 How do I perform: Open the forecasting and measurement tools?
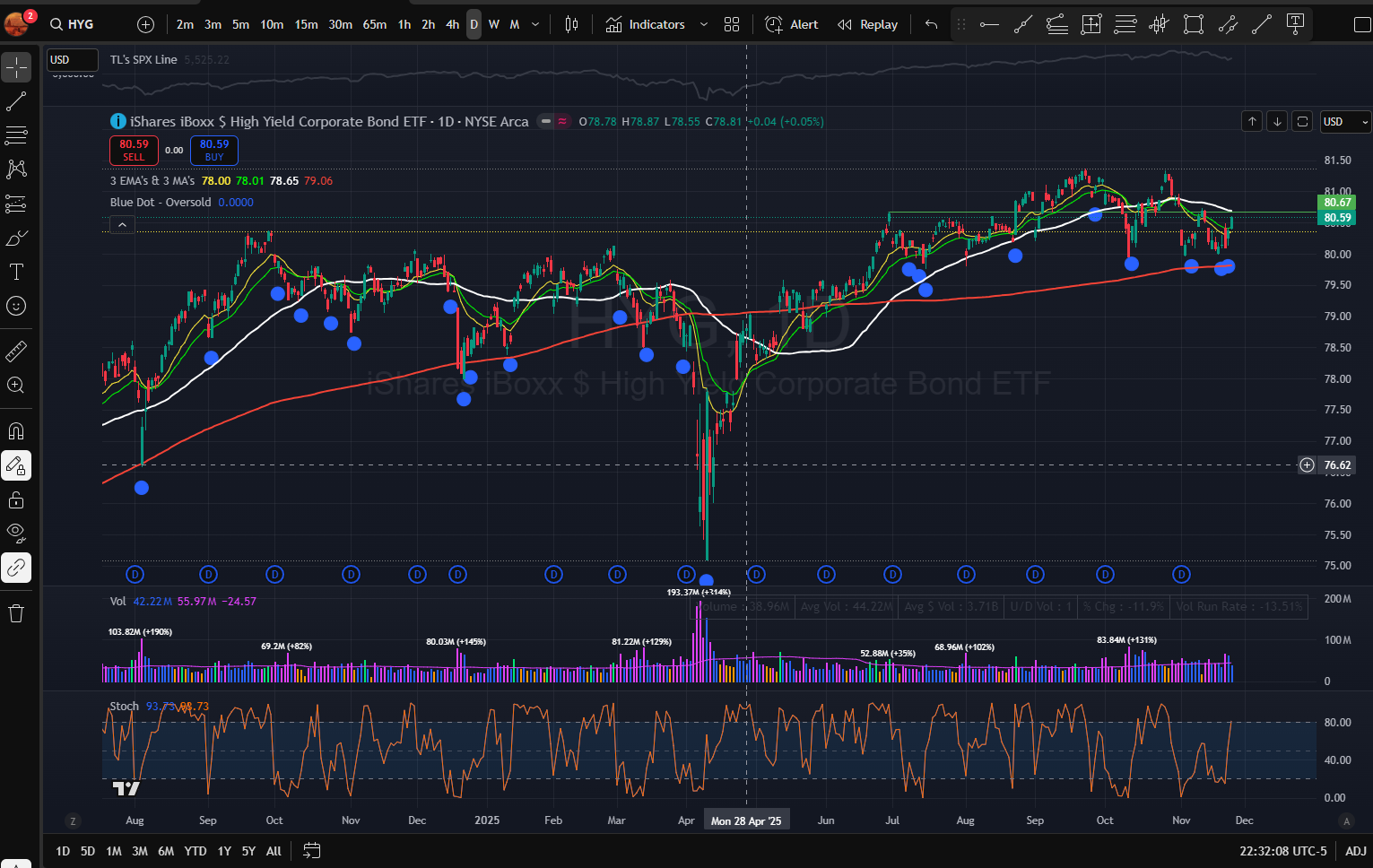point(16,204)
